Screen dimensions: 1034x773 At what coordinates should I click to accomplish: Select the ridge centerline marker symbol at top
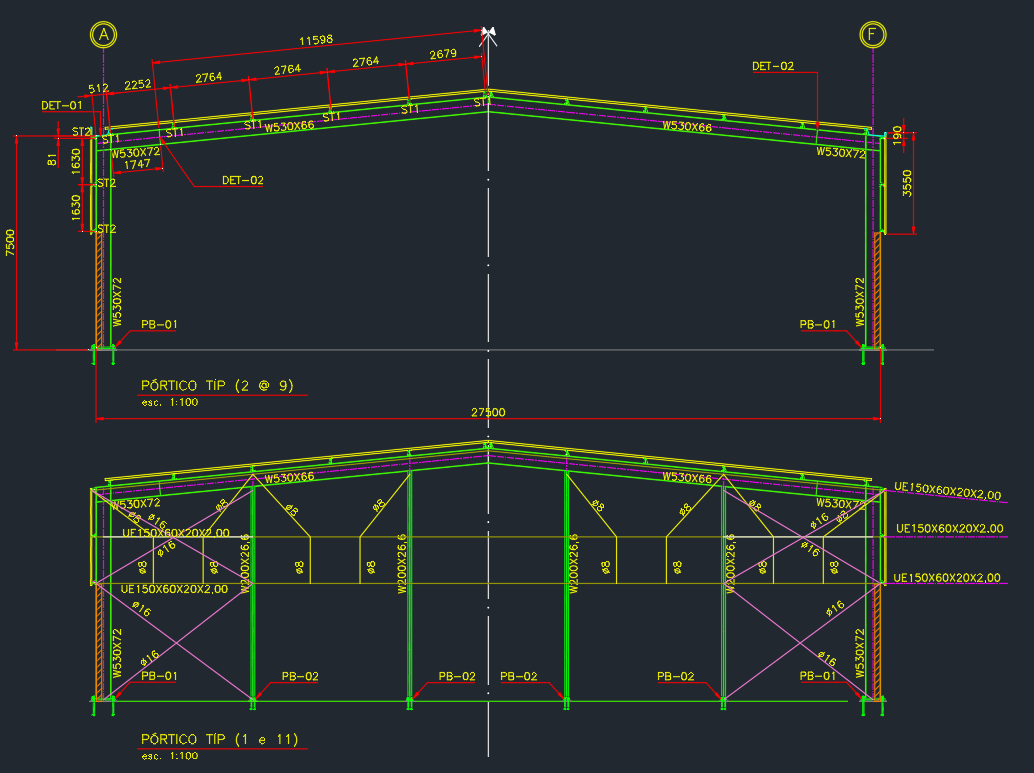point(488,34)
